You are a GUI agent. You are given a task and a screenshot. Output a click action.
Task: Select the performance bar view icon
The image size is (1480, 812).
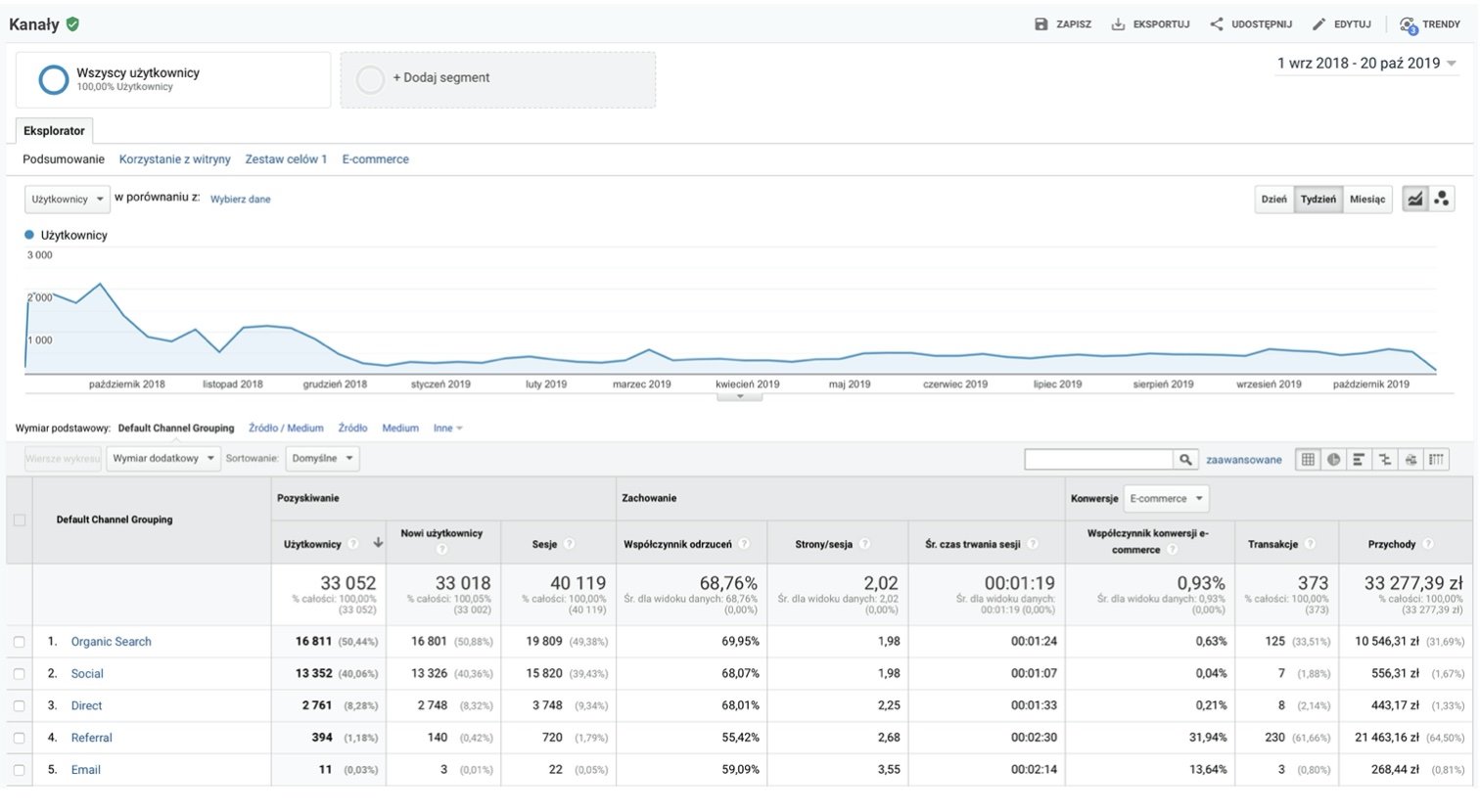pyautogui.click(x=1359, y=459)
